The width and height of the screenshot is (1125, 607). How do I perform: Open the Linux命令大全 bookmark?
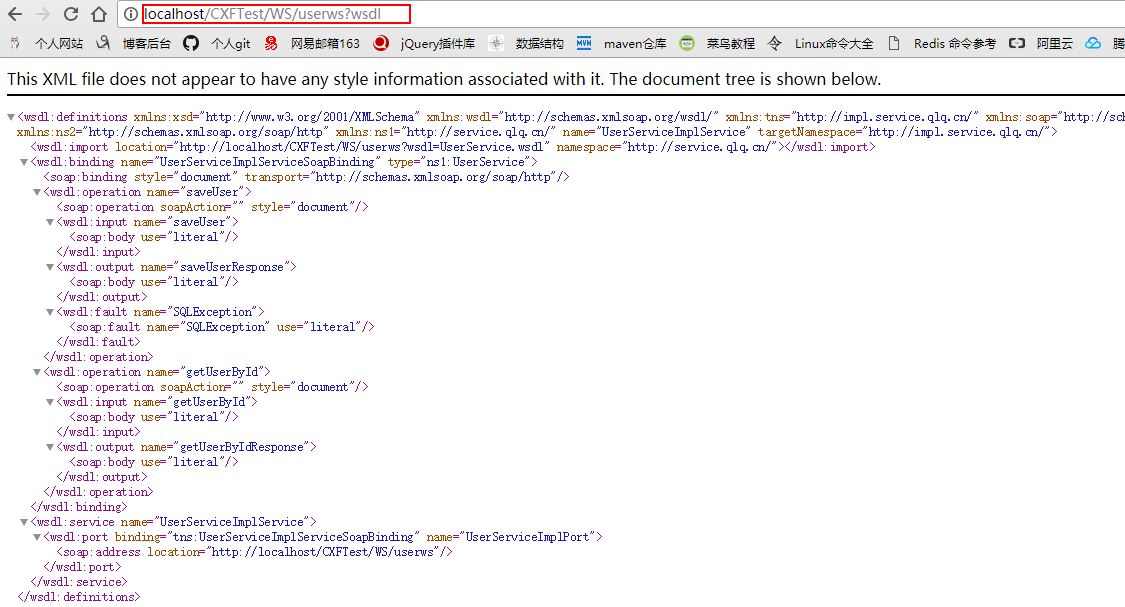(x=834, y=44)
